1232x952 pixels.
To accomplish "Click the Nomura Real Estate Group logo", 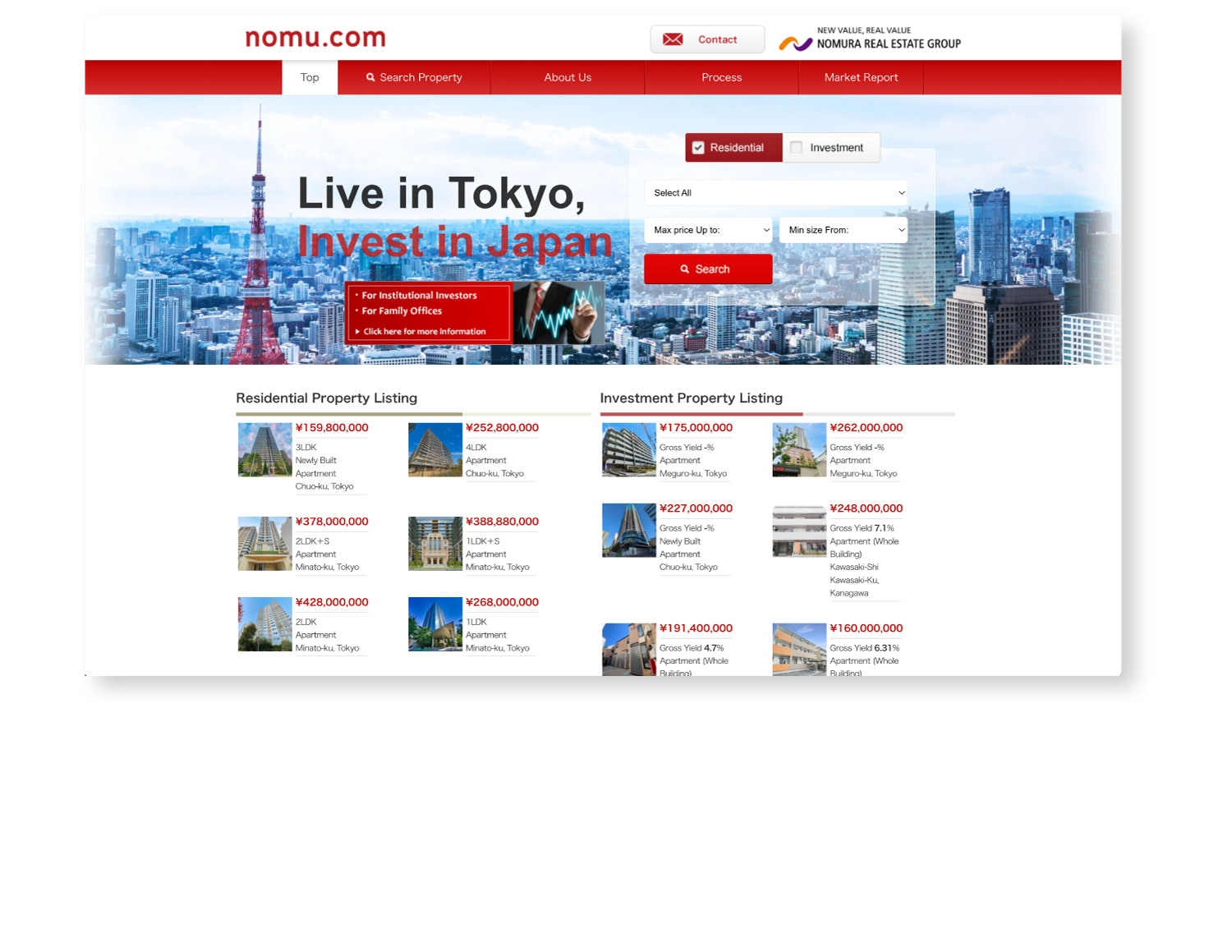I will point(870,39).
